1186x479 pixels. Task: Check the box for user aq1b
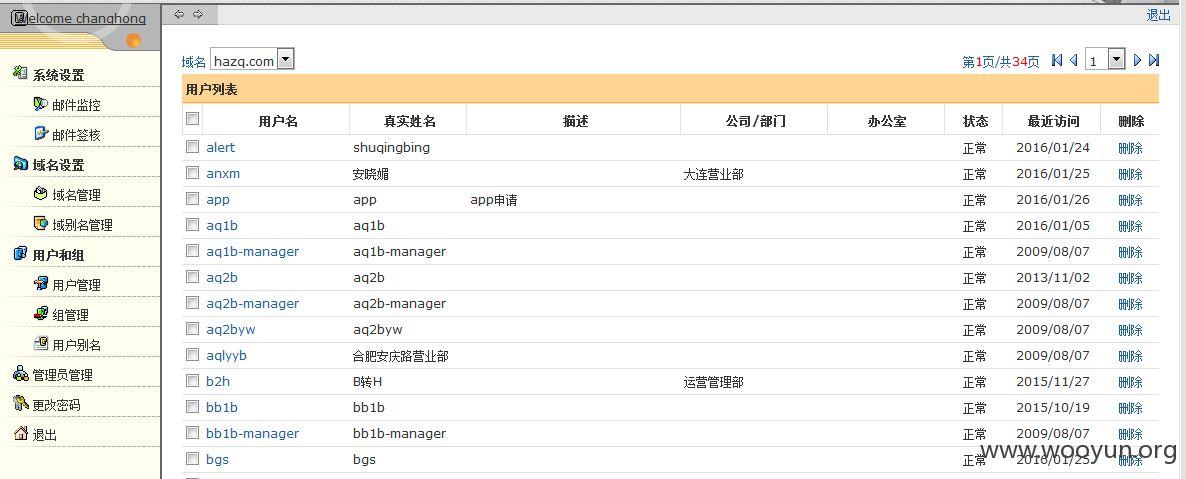[x=193, y=225]
